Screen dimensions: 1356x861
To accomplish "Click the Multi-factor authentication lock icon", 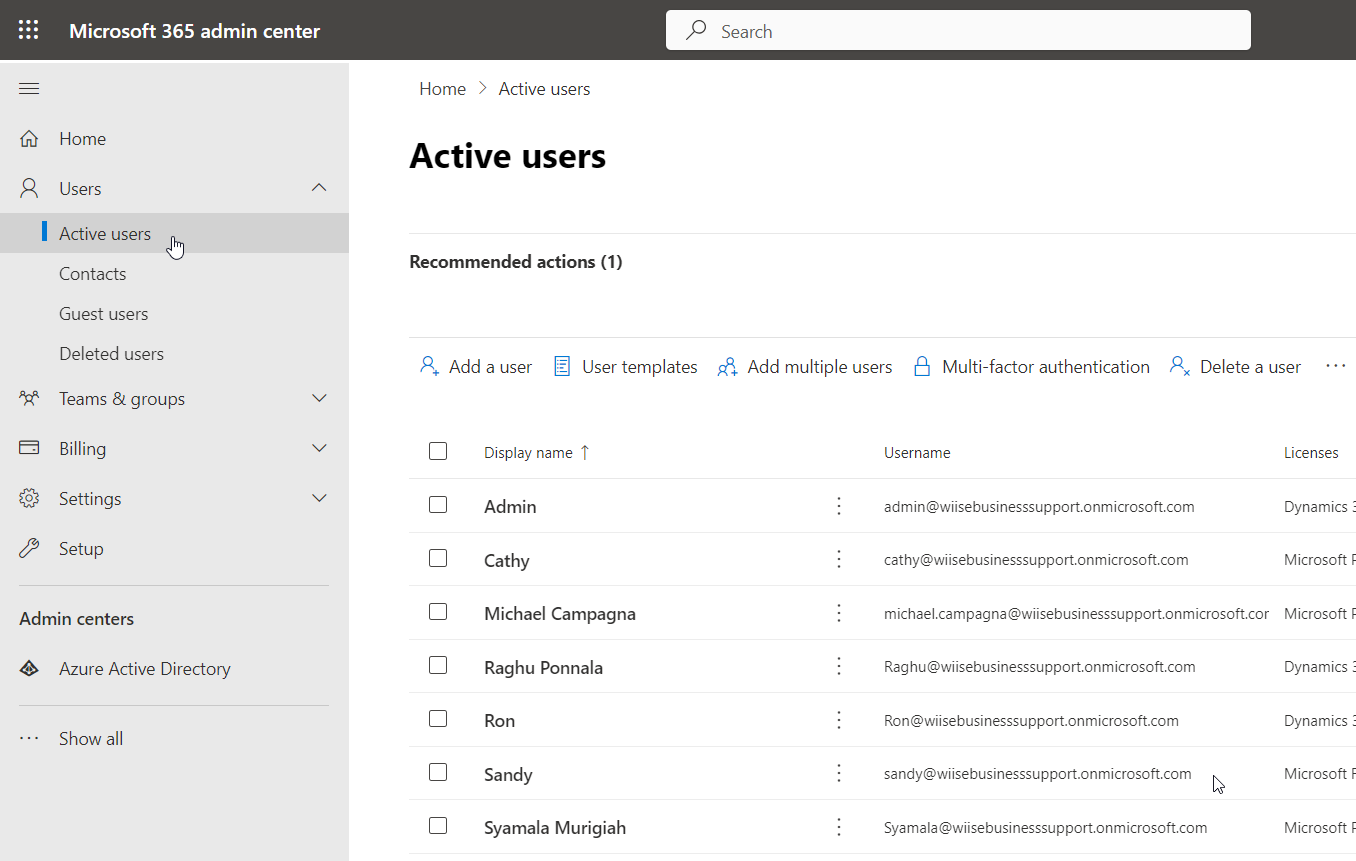I will (x=922, y=367).
